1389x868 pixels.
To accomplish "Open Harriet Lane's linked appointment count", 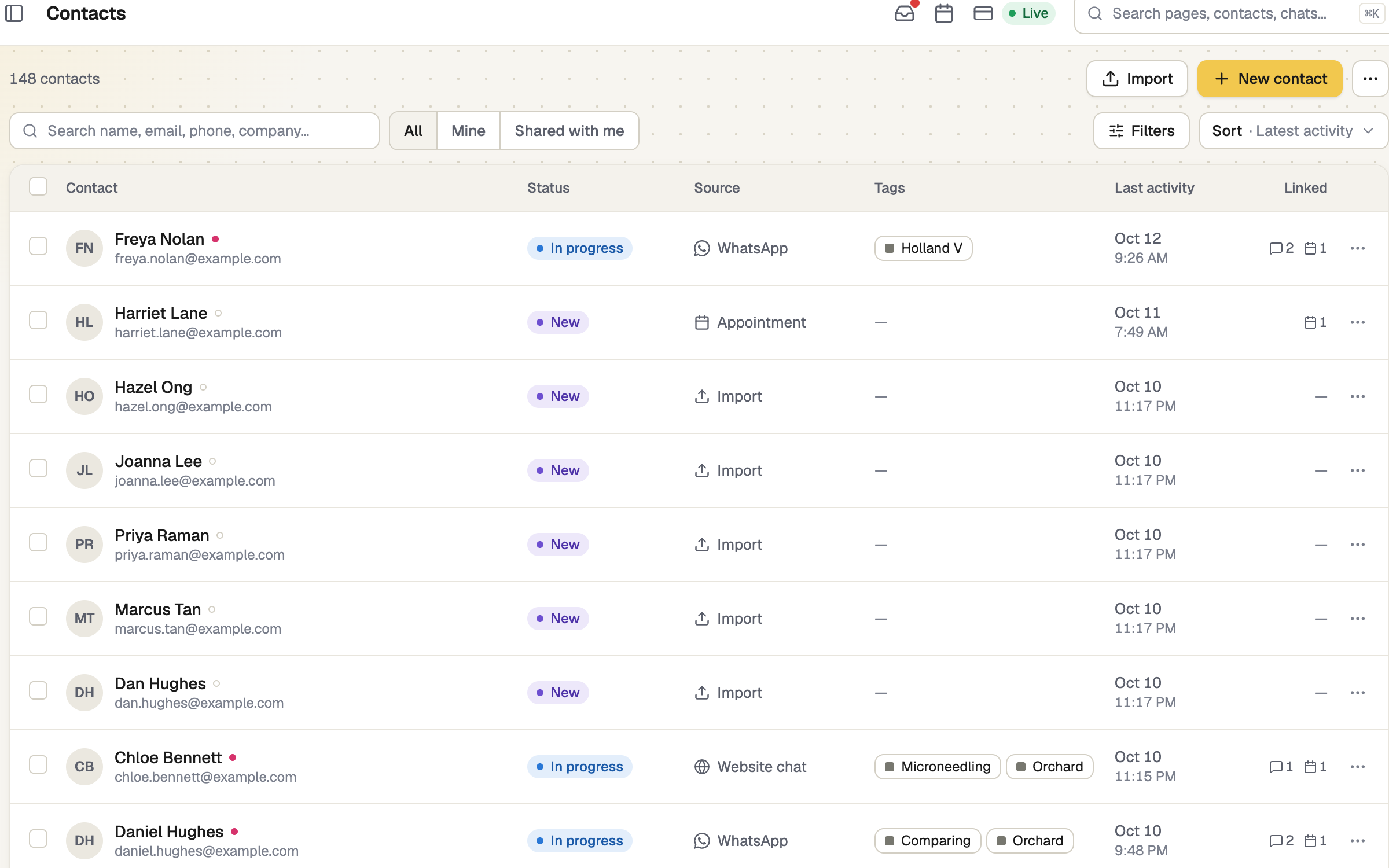I will 1315,322.
